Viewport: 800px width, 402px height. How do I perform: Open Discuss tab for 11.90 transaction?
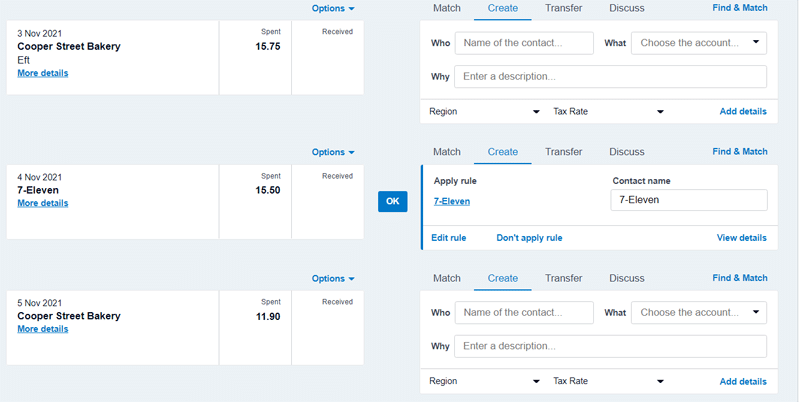tap(627, 278)
